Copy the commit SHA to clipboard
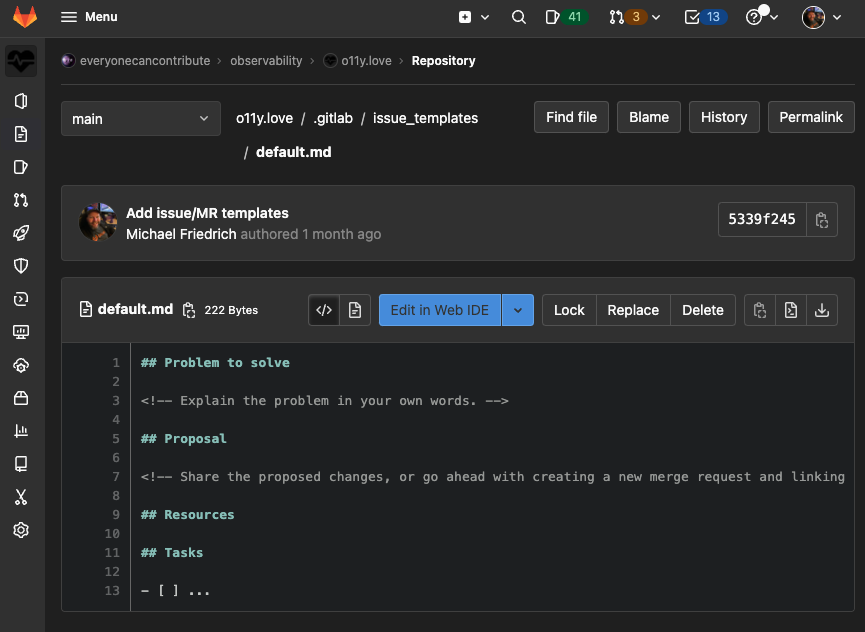Screen dimensions: 865x632 pyautogui.click(x=822, y=219)
